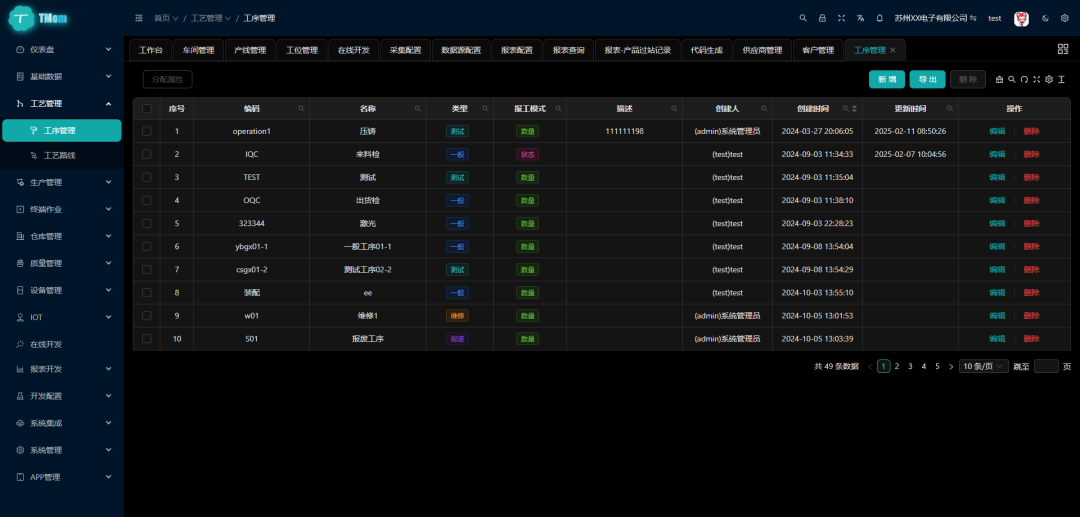This screenshot has width=1080, height=517.
Task: Open the language translation switcher icon
Action: point(860,18)
